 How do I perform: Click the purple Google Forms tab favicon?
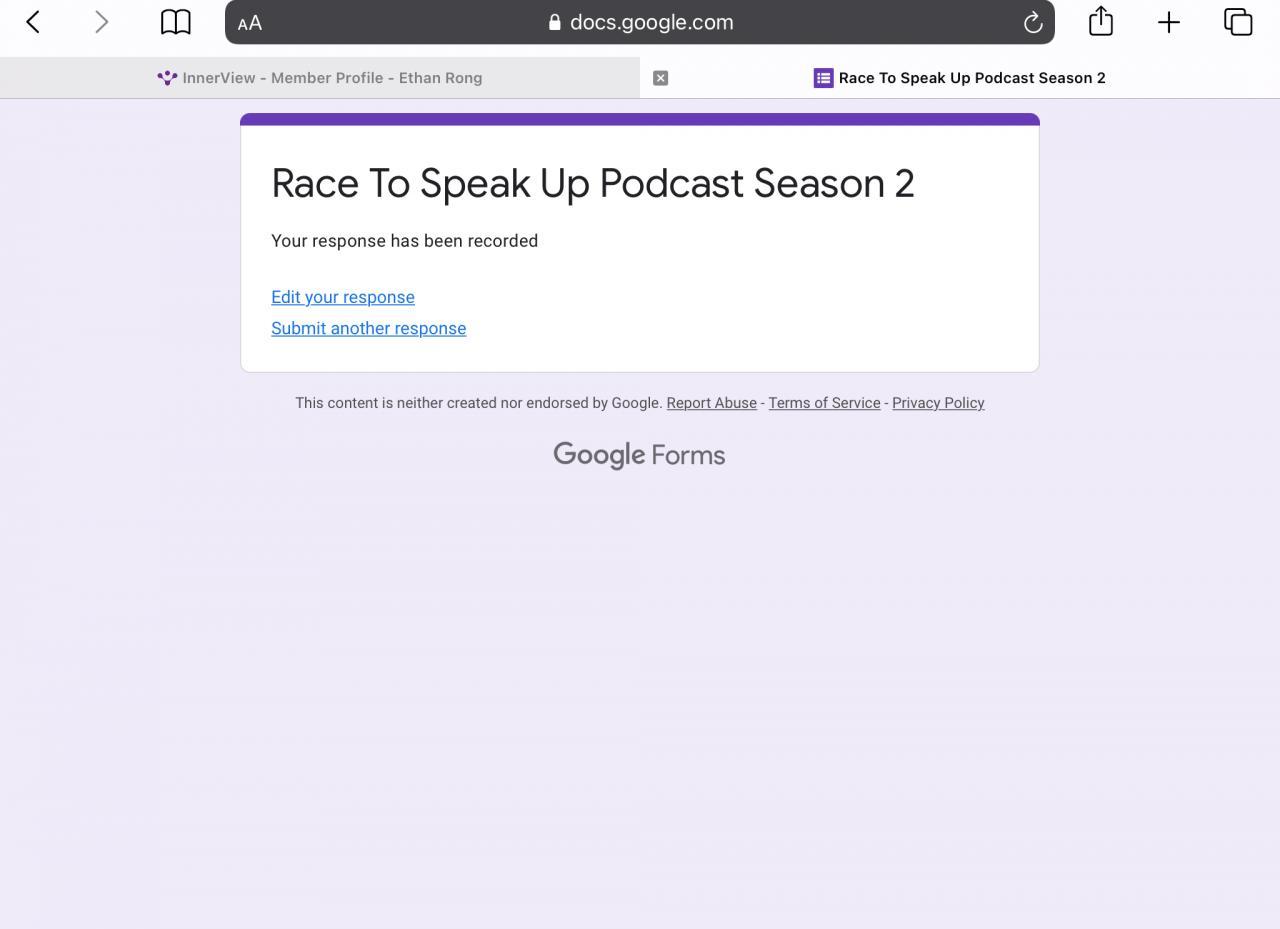[823, 78]
